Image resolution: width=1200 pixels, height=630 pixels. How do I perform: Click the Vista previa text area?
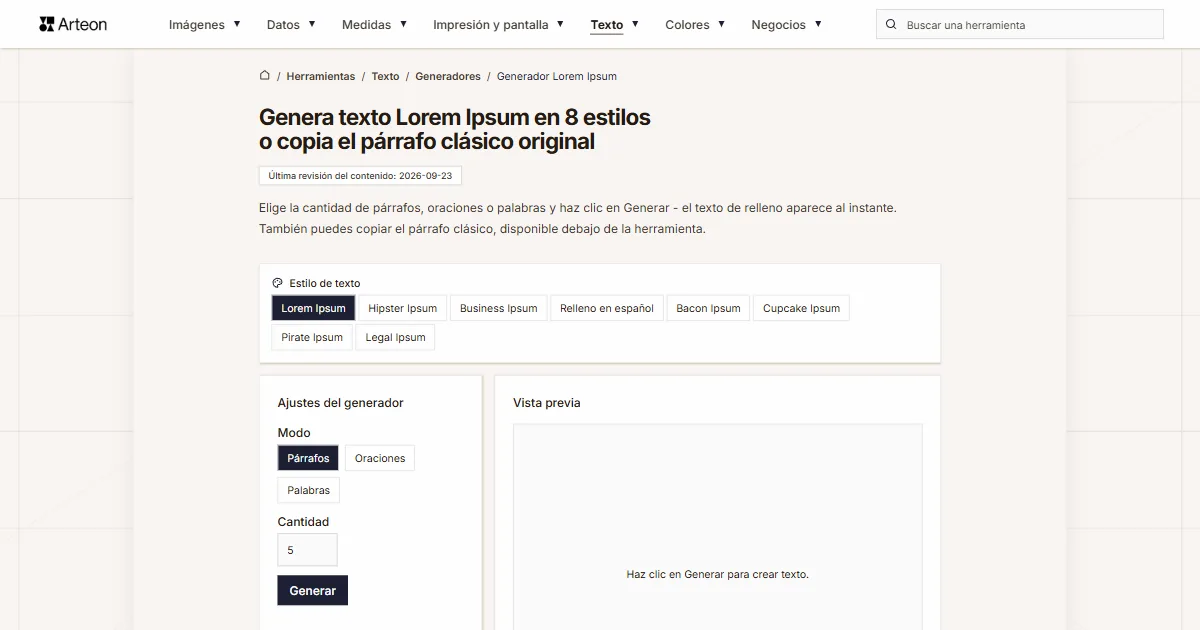[x=718, y=527]
